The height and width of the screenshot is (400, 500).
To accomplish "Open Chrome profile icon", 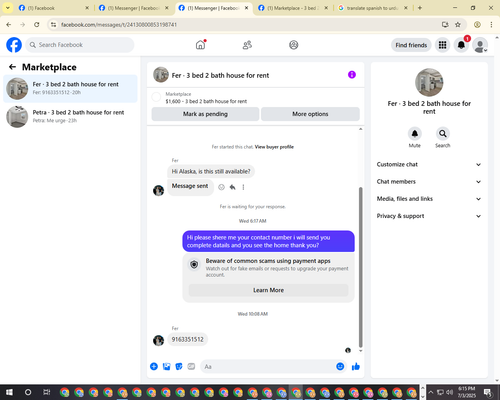I will [477, 24].
